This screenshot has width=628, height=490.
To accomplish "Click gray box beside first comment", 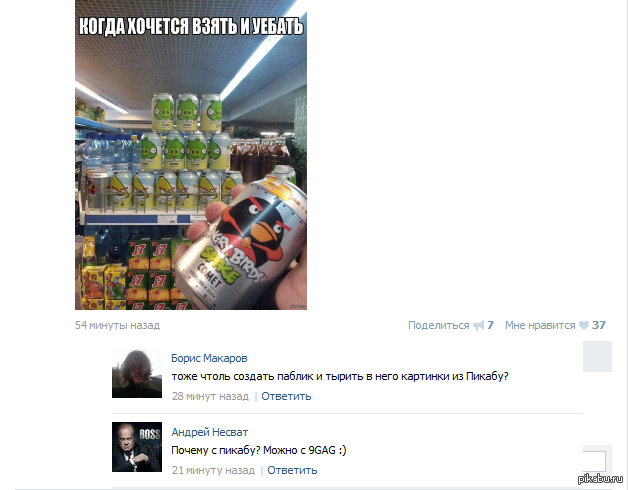I will coord(597,357).
